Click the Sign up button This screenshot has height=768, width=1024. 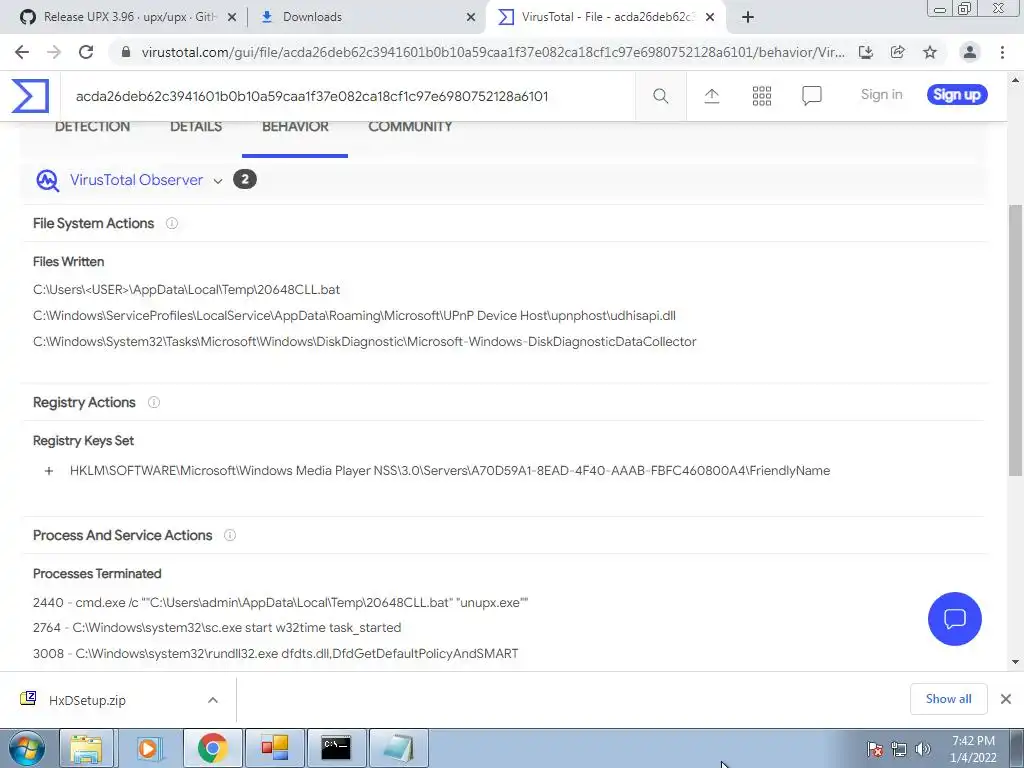(957, 95)
